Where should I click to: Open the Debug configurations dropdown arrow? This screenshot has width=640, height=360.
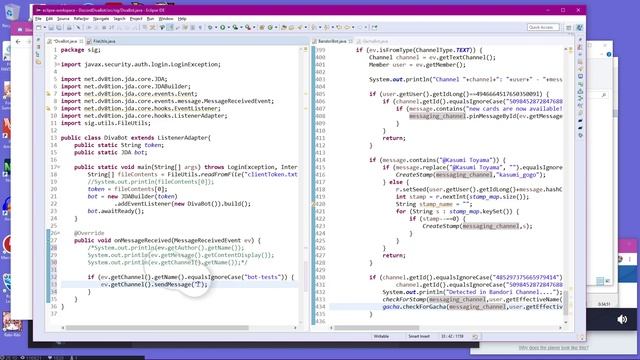pyautogui.click(x=216, y=27)
